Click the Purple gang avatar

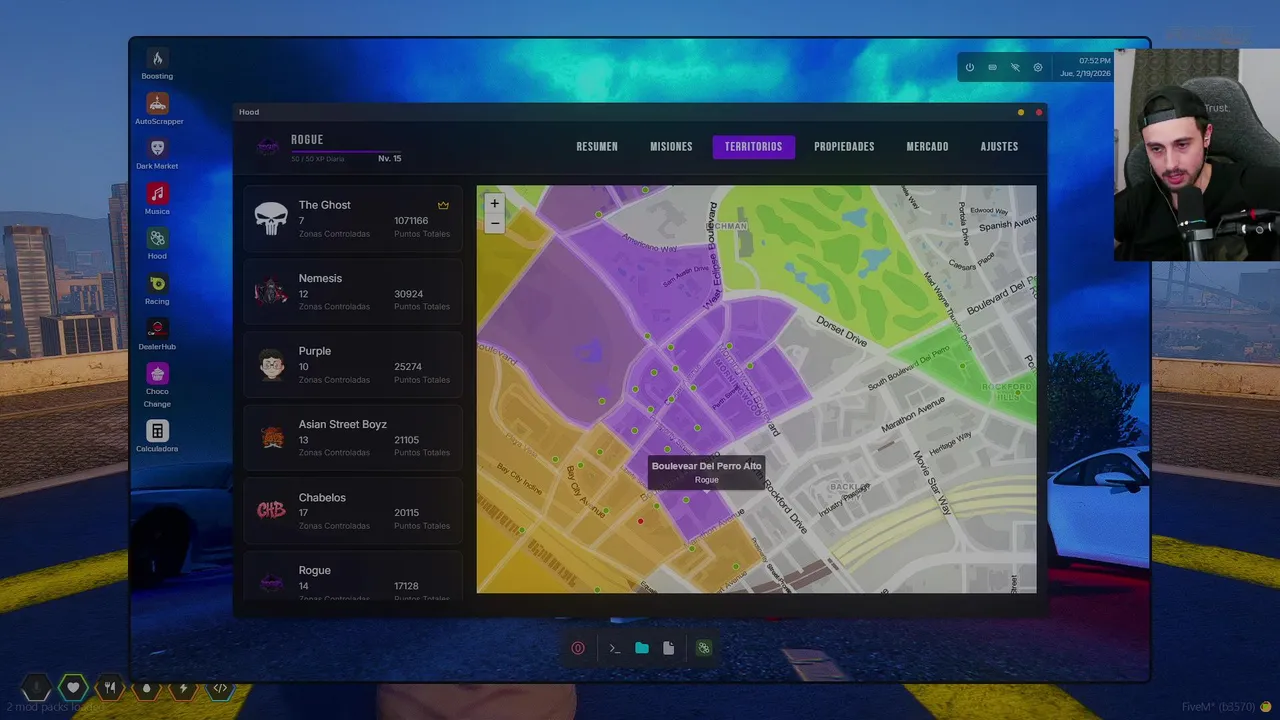271,364
